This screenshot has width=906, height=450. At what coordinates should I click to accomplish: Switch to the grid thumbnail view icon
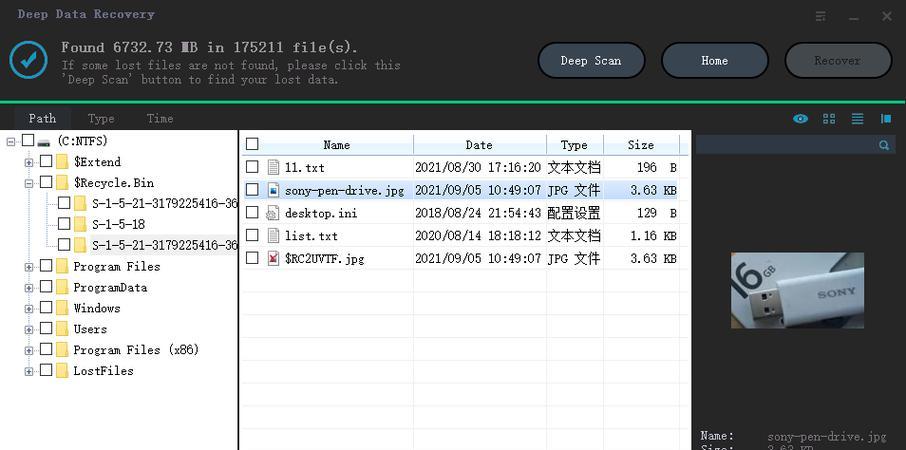click(x=829, y=118)
